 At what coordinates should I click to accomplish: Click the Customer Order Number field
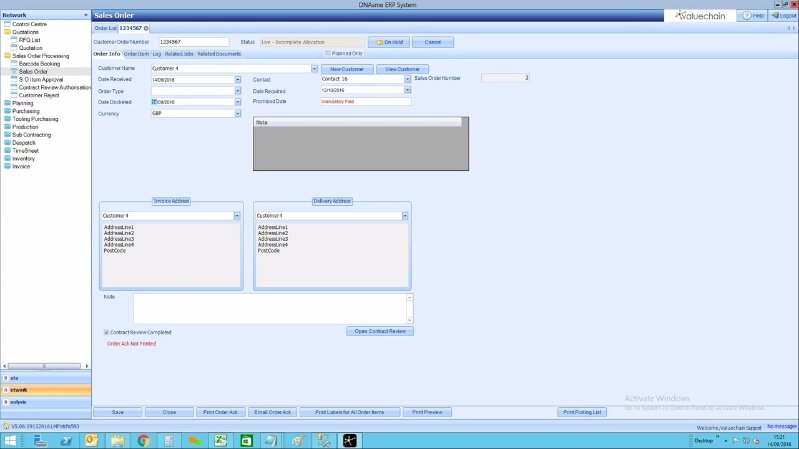(x=195, y=42)
